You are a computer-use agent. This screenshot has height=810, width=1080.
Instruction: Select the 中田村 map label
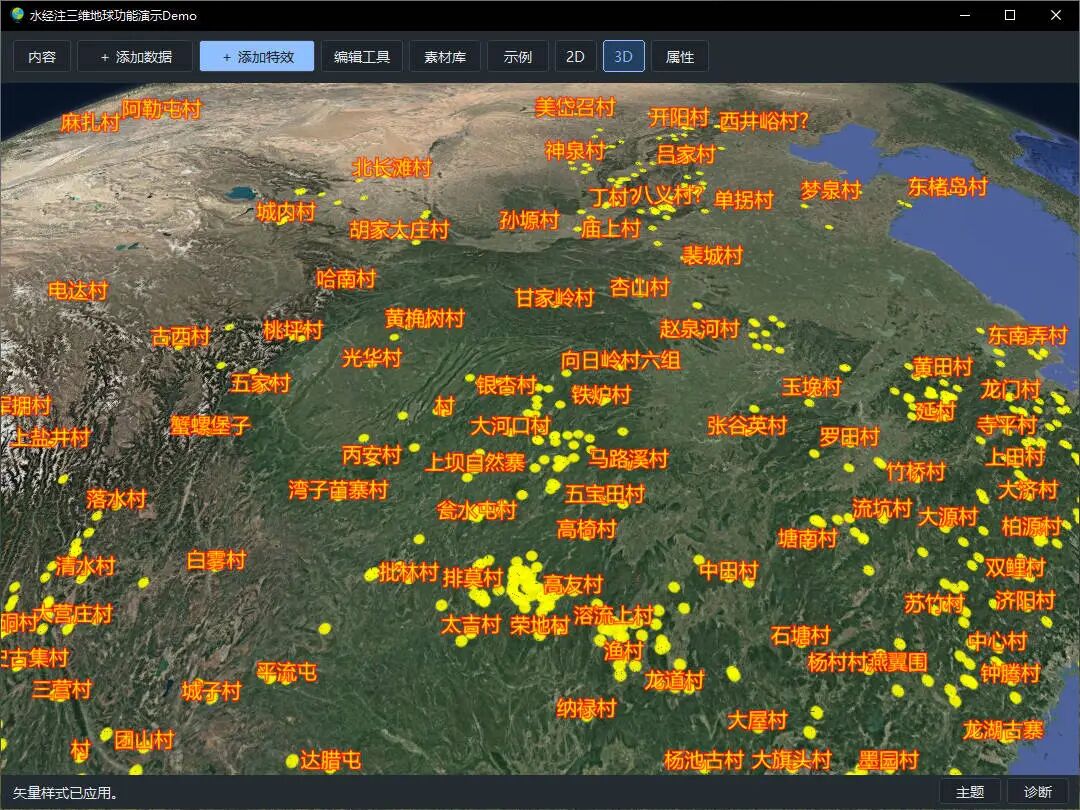(729, 570)
